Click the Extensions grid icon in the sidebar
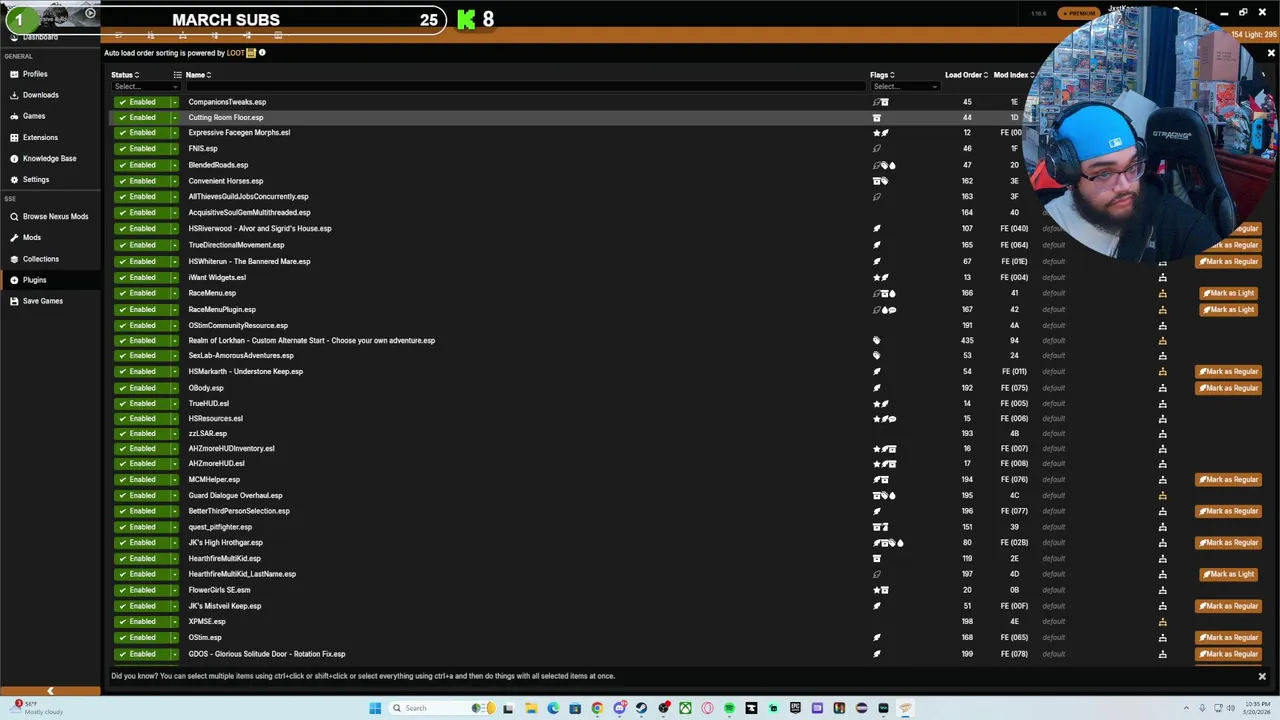Image resolution: width=1280 pixels, height=720 pixels. (x=14, y=137)
